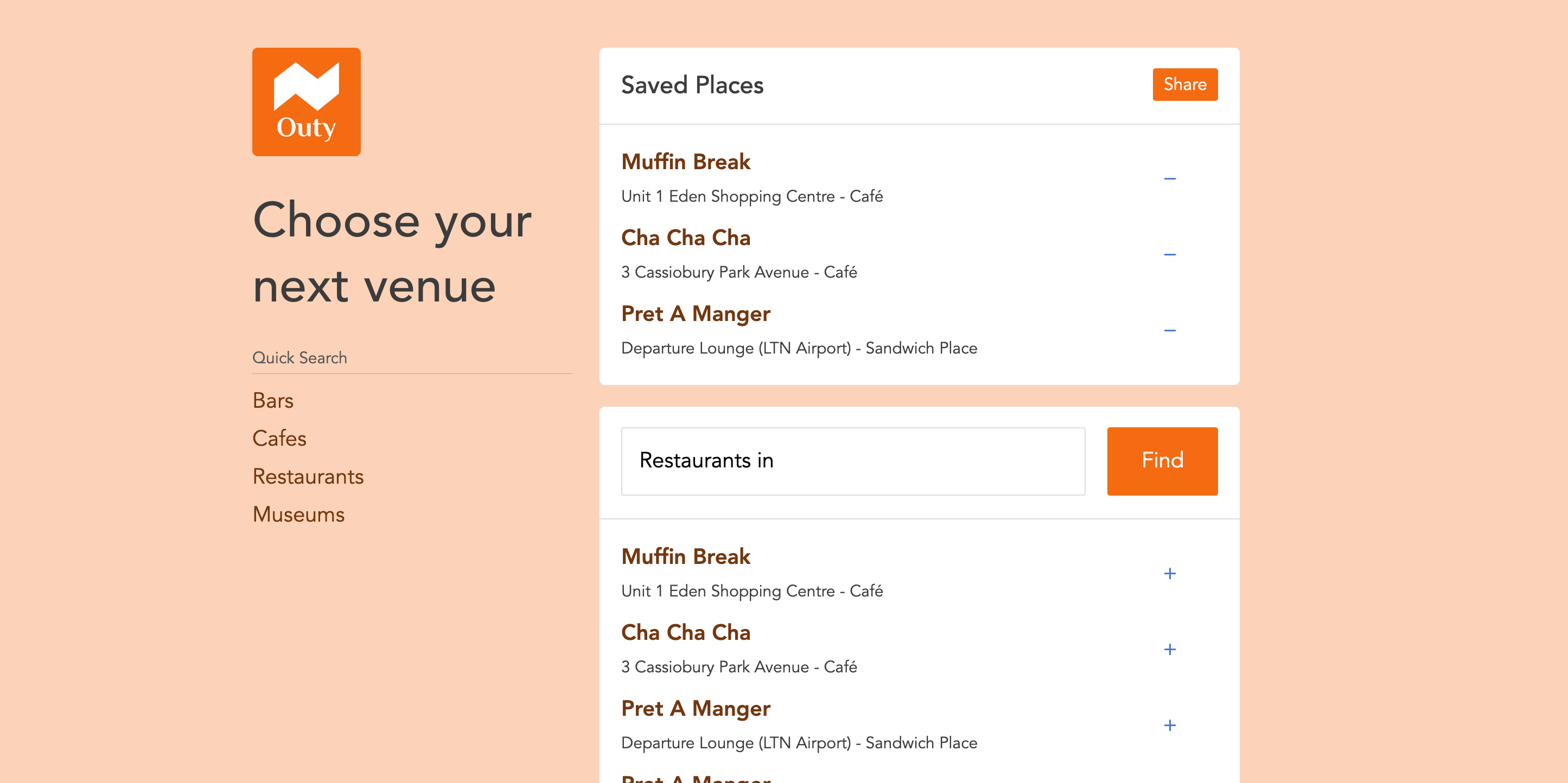The height and width of the screenshot is (783, 1568).
Task: Focus the 'Restaurants in' search field
Action: point(852,460)
